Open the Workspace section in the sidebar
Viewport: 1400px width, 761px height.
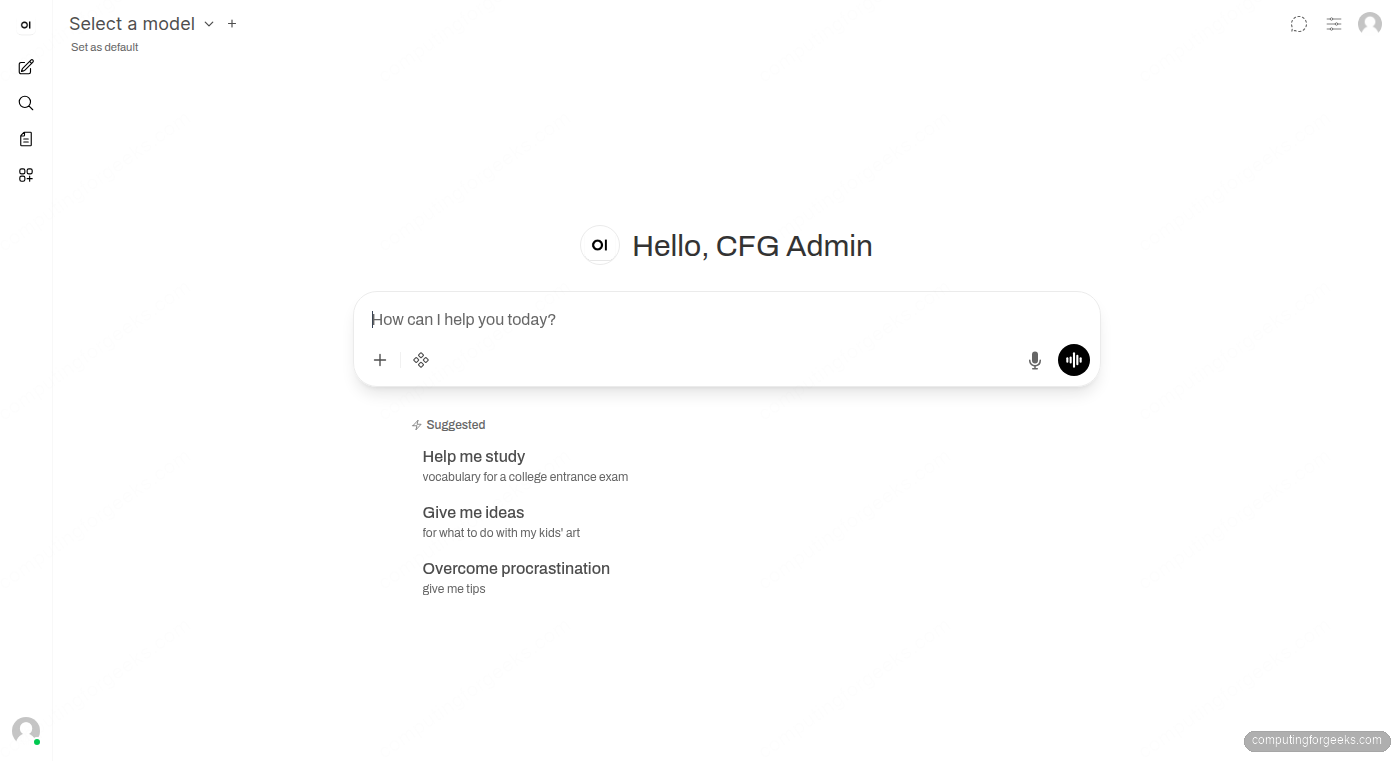pos(25,174)
